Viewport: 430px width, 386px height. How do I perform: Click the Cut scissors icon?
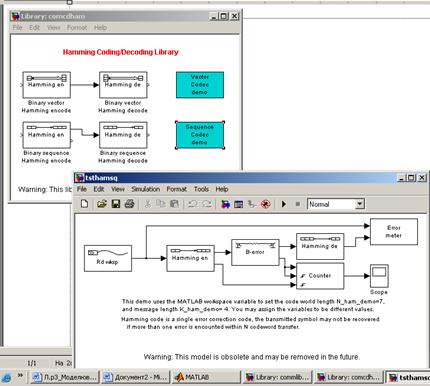(x=147, y=204)
